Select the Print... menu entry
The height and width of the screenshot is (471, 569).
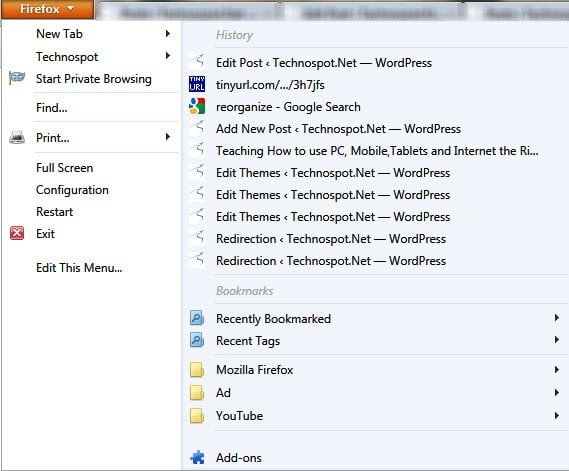click(x=53, y=138)
